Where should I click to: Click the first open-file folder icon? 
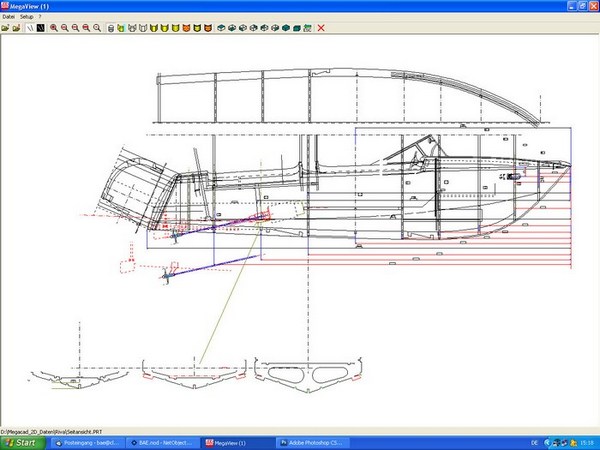coord(5,28)
